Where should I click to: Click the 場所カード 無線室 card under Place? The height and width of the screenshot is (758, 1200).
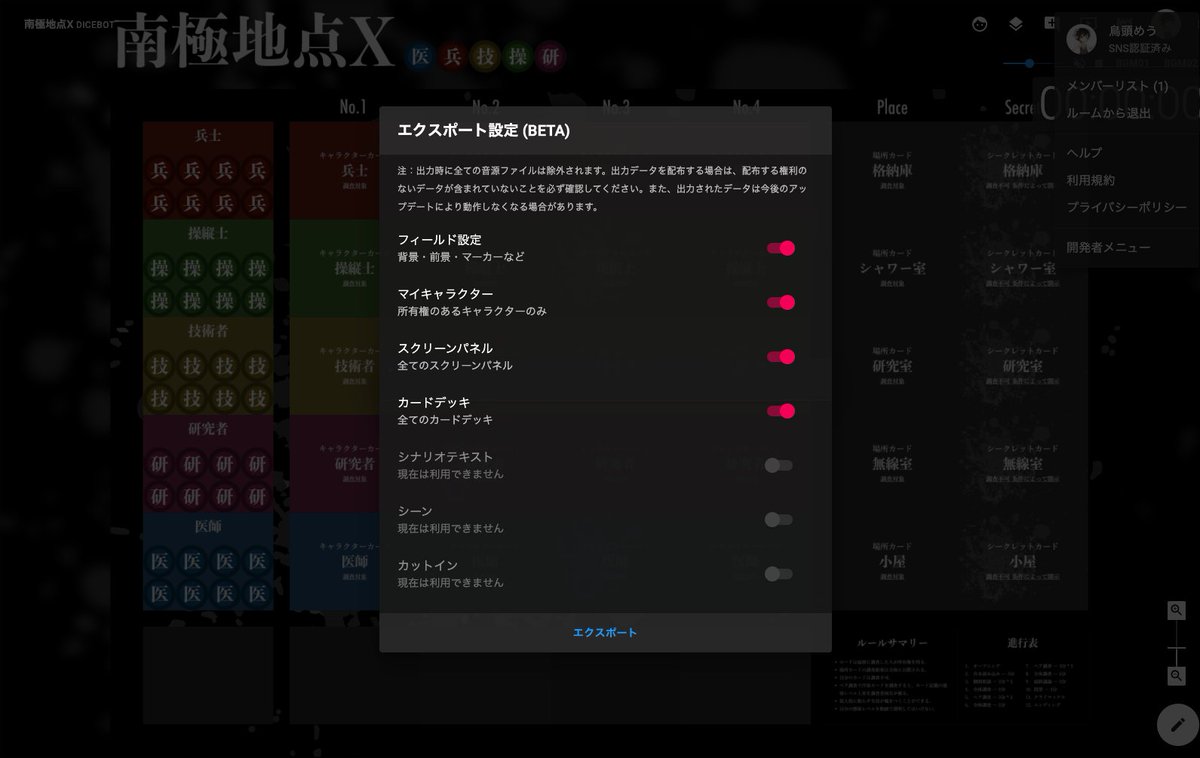coord(892,464)
